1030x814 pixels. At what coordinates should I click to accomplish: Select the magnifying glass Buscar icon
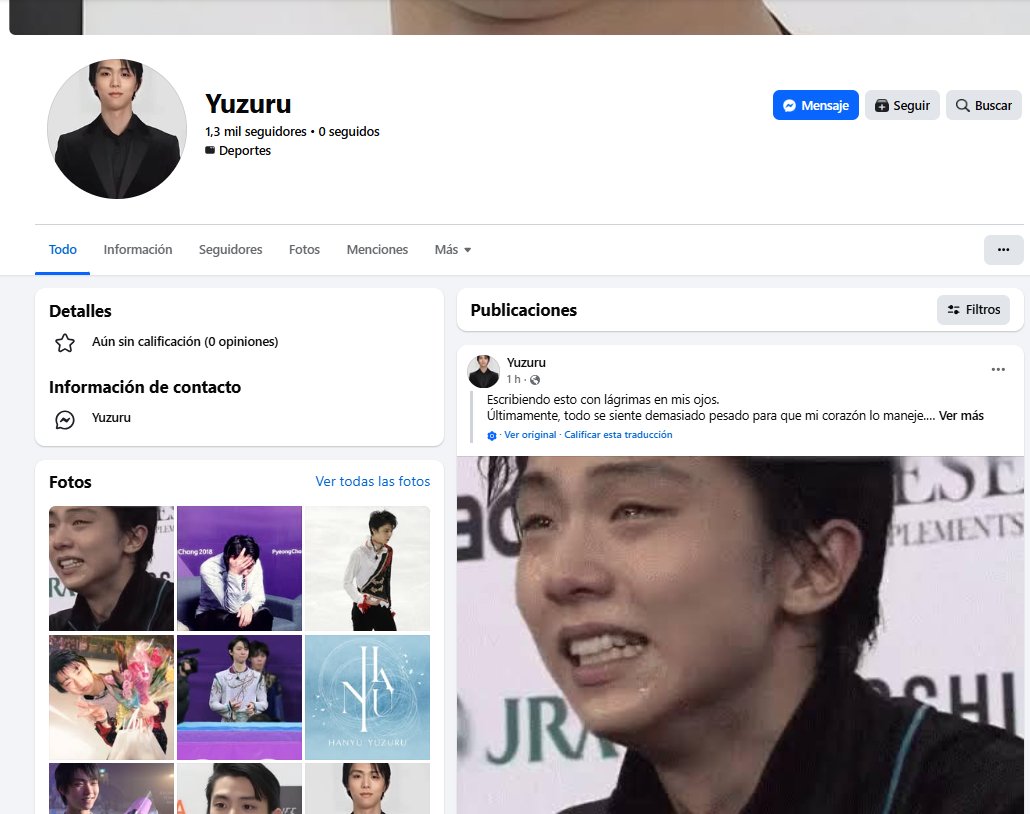(963, 105)
